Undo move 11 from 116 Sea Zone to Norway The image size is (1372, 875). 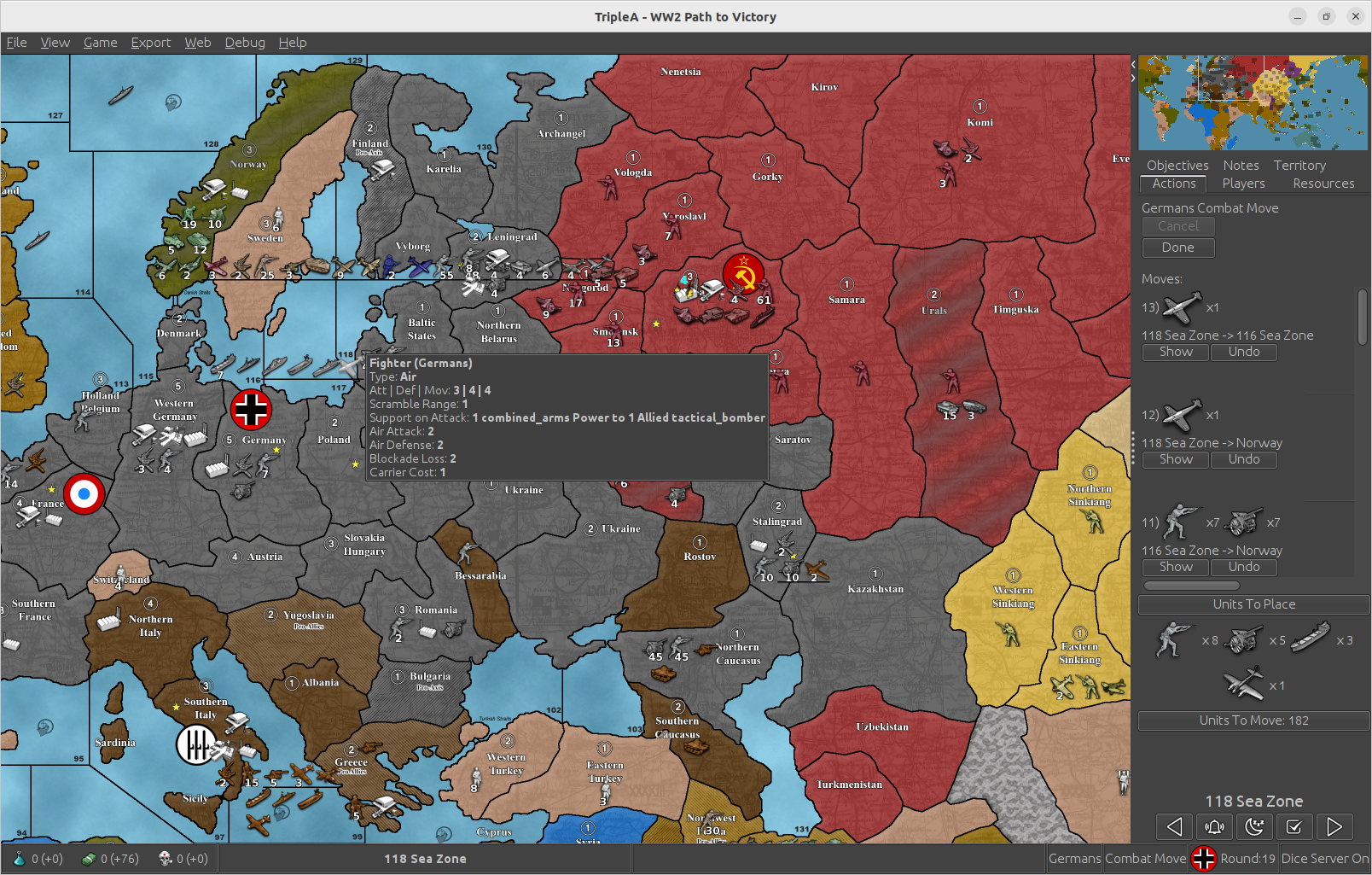tap(1244, 567)
